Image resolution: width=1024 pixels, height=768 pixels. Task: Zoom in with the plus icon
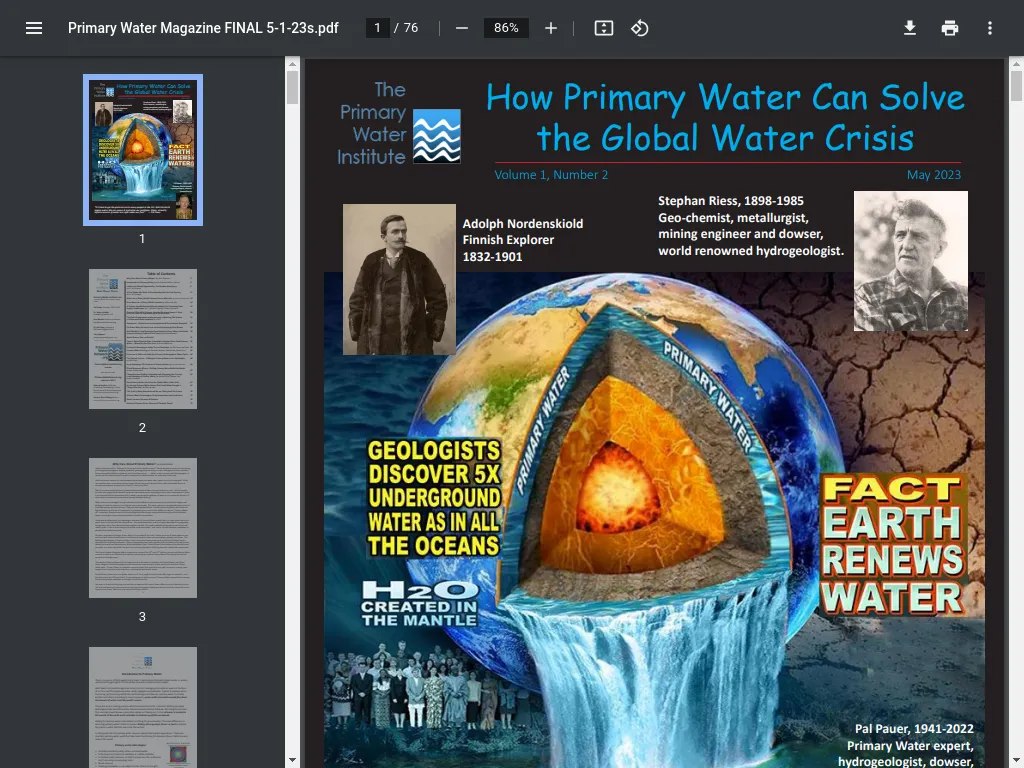[x=551, y=28]
